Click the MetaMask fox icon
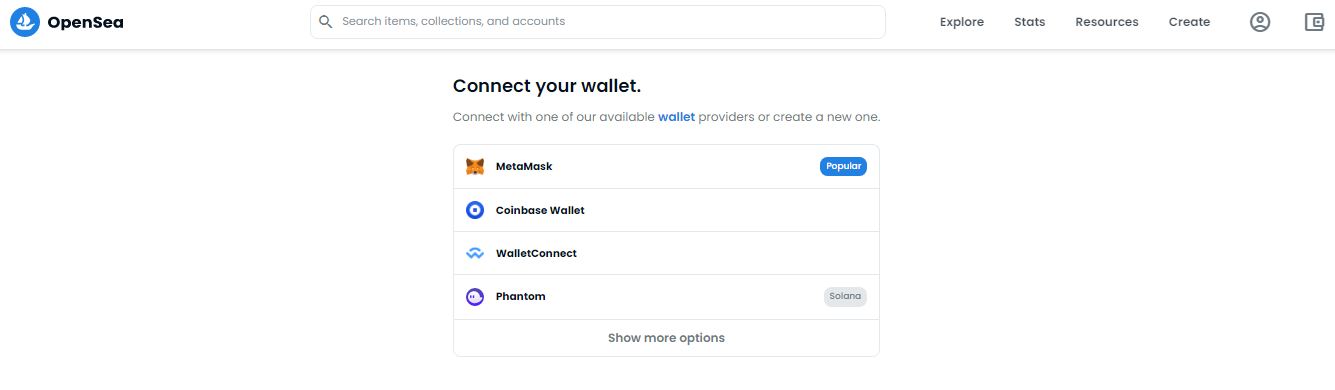1335x390 pixels. (475, 167)
